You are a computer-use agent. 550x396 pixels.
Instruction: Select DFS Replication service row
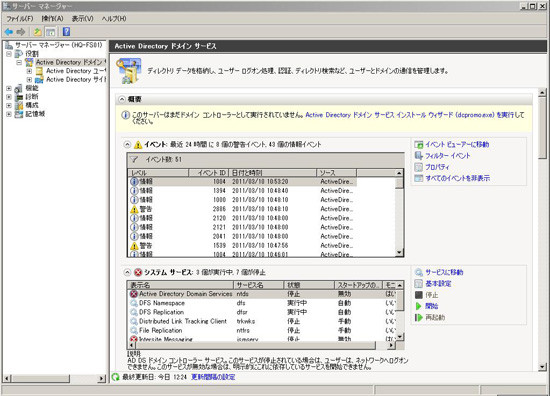pos(262,312)
